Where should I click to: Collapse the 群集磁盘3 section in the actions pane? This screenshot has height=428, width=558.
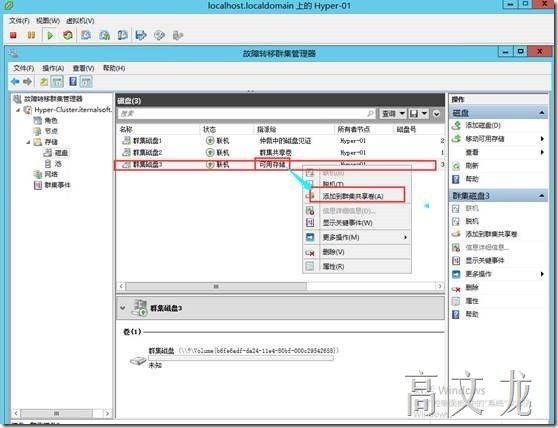click(x=542, y=196)
